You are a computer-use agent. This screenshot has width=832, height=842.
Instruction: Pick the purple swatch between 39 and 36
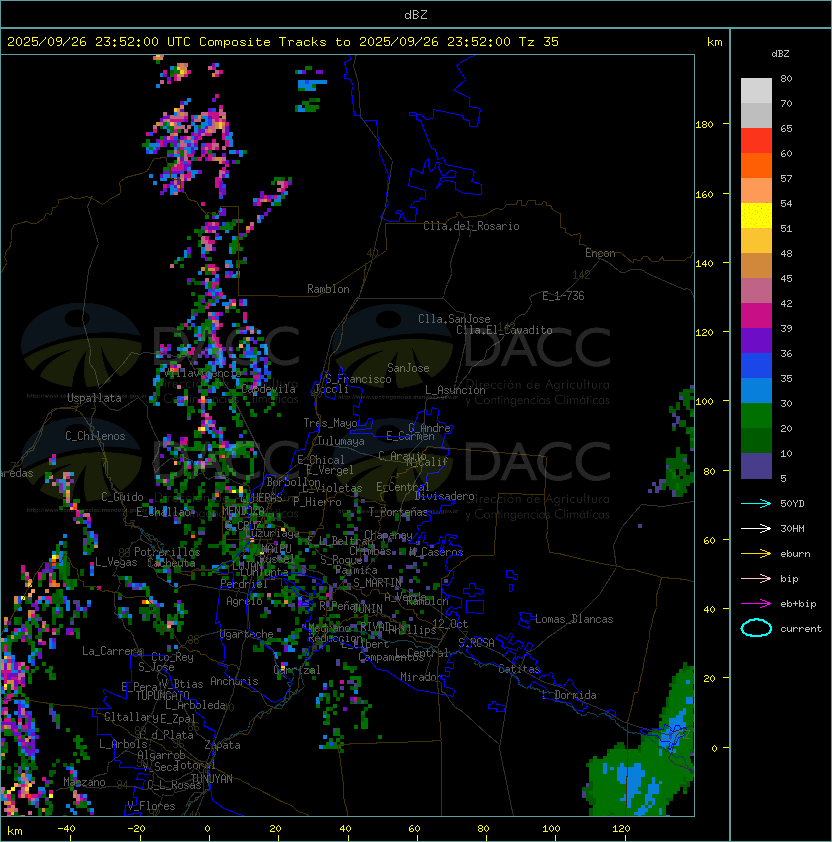coord(756,340)
